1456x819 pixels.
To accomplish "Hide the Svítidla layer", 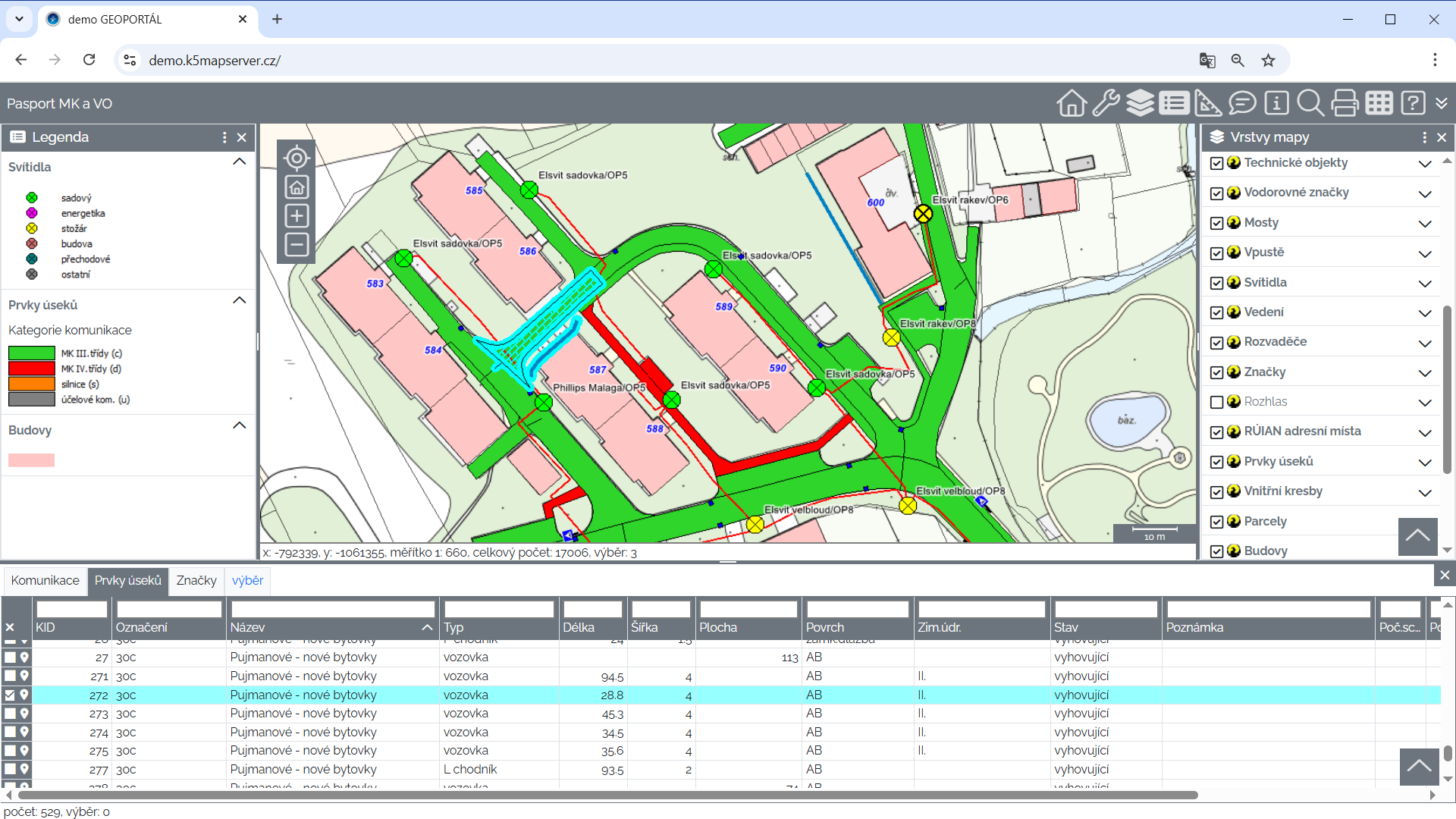I will (x=1216, y=283).
